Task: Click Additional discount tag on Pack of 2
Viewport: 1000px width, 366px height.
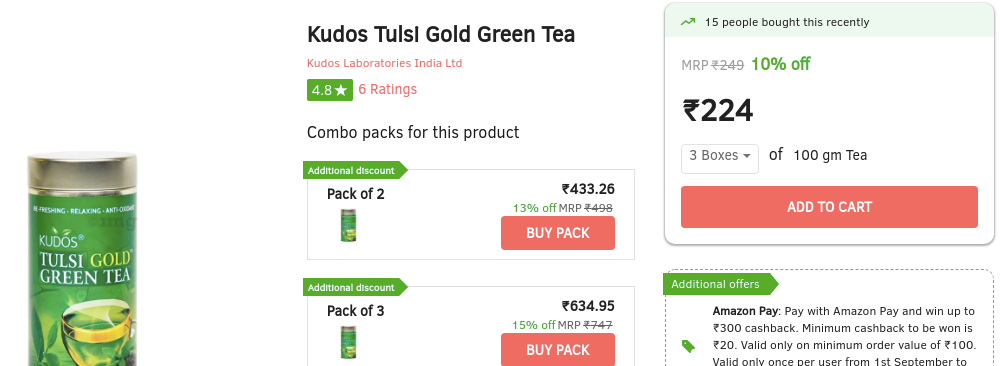Action: pos(355,170)
